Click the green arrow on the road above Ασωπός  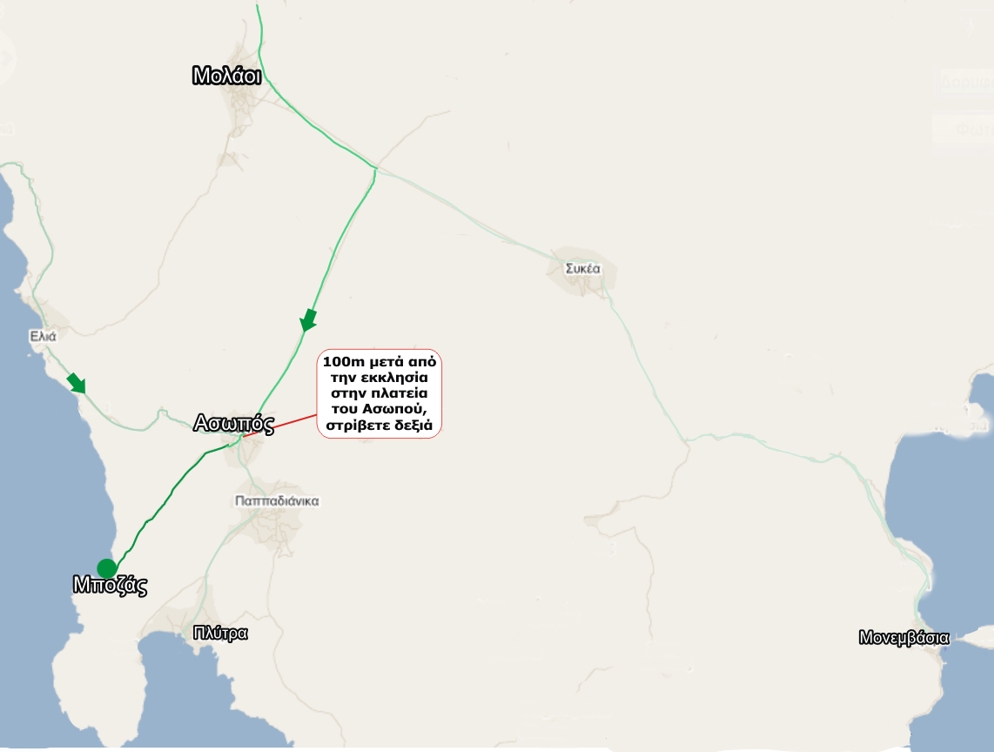tap(308, 320)
